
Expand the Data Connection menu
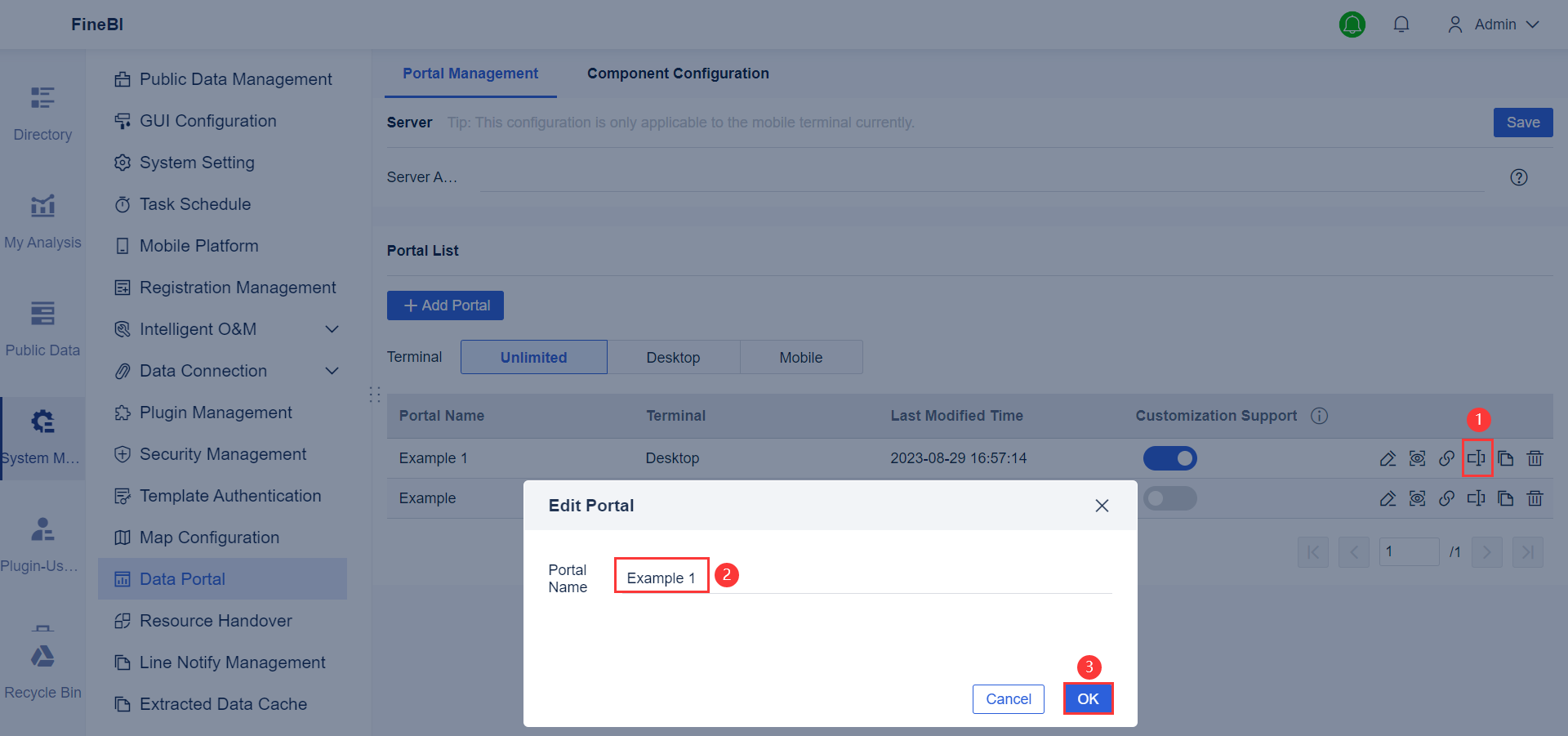click(227, 371)
